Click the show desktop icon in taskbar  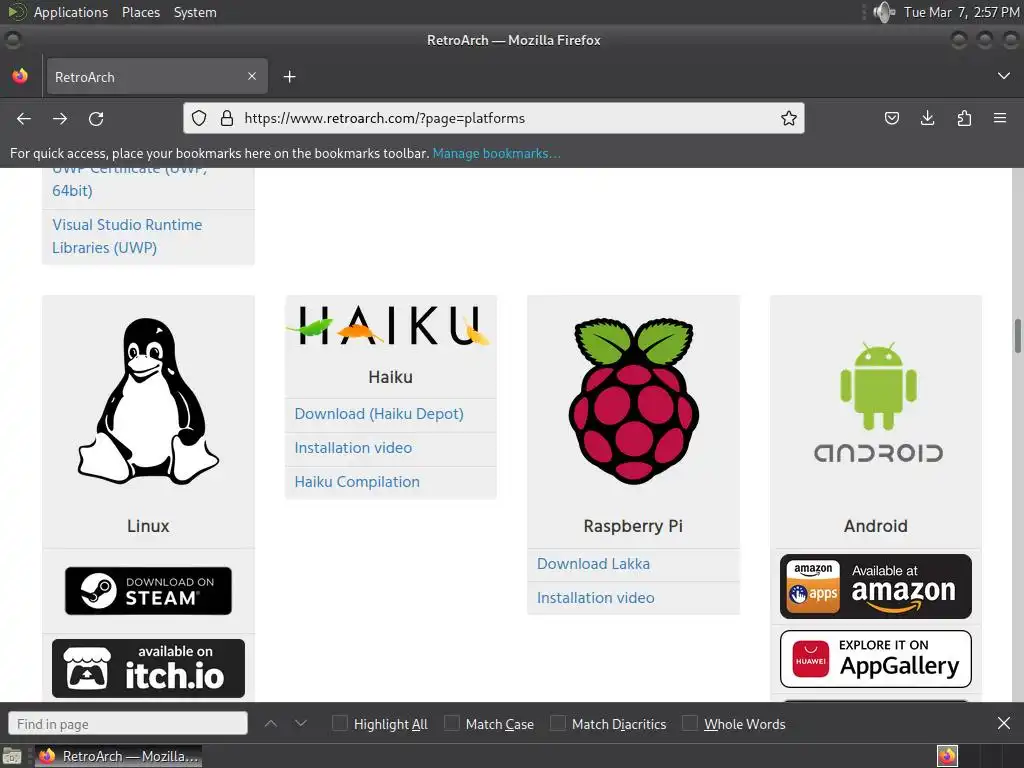pyautogui.click(x=12, y=756)
